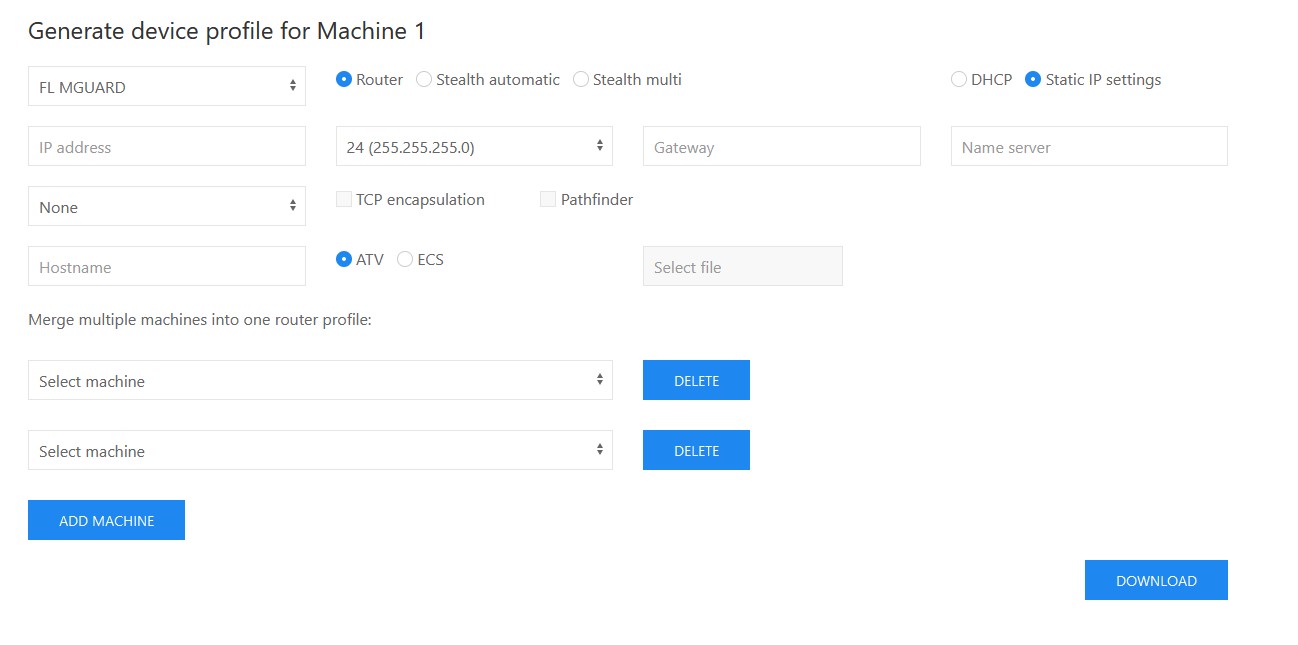Click the DOWNLOAD button
Viewport: 1298px width, 645px height.
(x=1156, y=581)
